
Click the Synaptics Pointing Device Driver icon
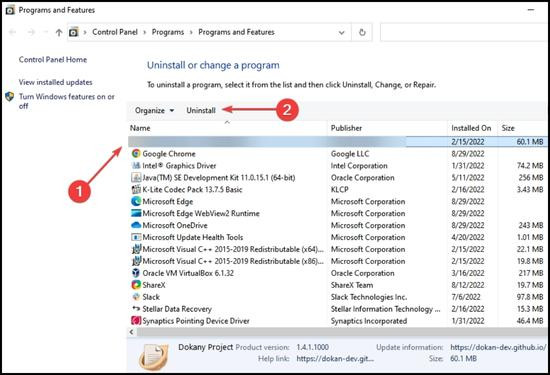136,320
